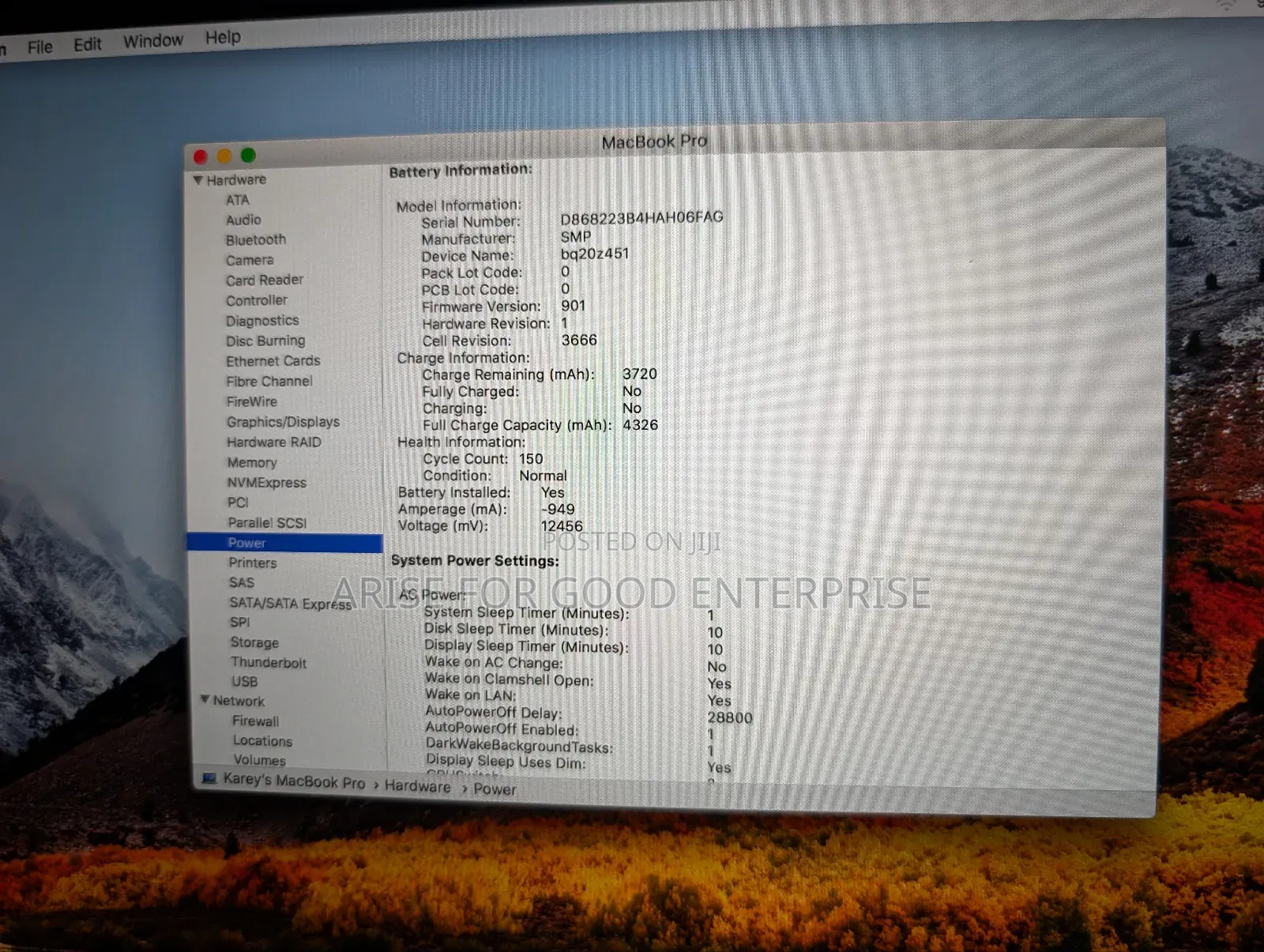This screenshot has height=952, width=1264.
Task: Click the Manufacturer value SMP
Action: (x=576, y=237)
